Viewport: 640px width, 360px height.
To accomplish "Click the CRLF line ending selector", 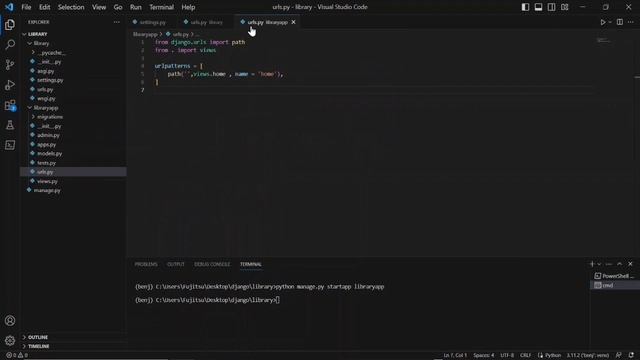I will 525,355.
